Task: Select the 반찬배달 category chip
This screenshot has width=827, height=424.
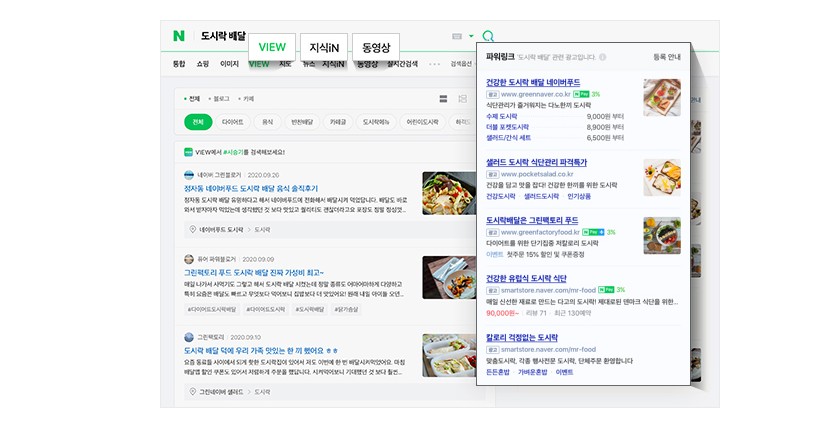Action: [x=302, y=122]
